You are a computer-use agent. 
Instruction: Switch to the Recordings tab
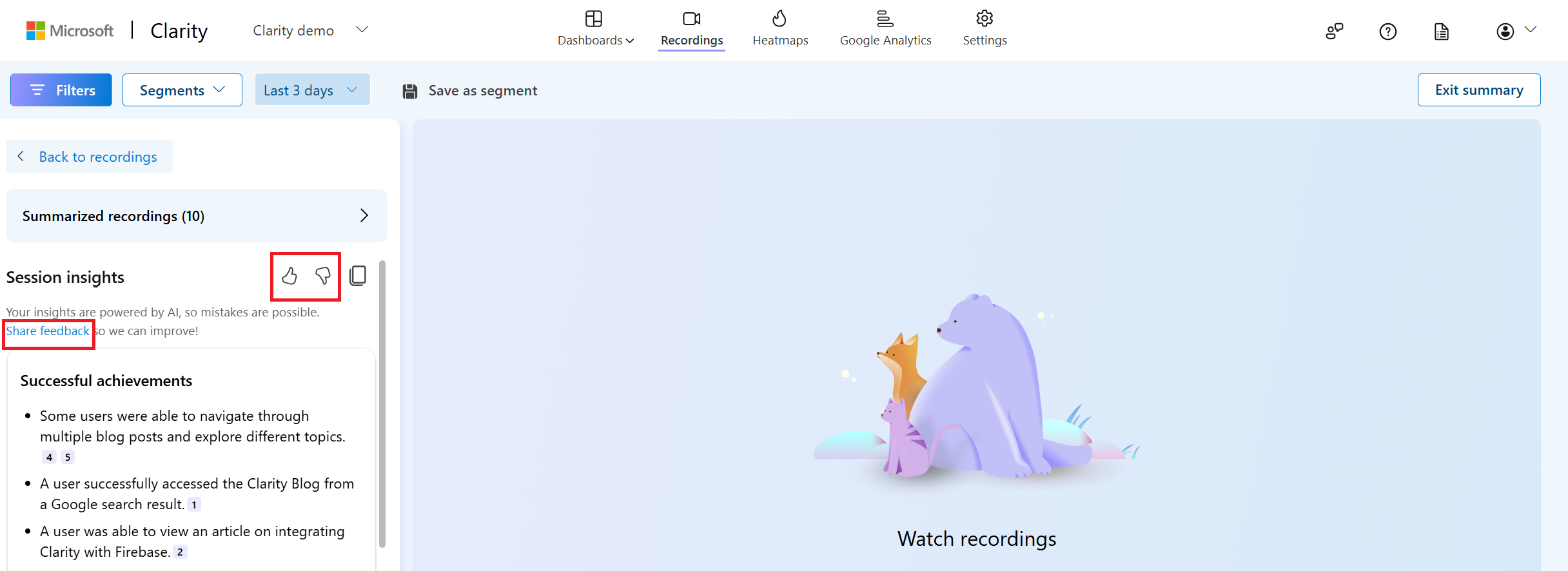pyautogui.click(x=692, y=30)
